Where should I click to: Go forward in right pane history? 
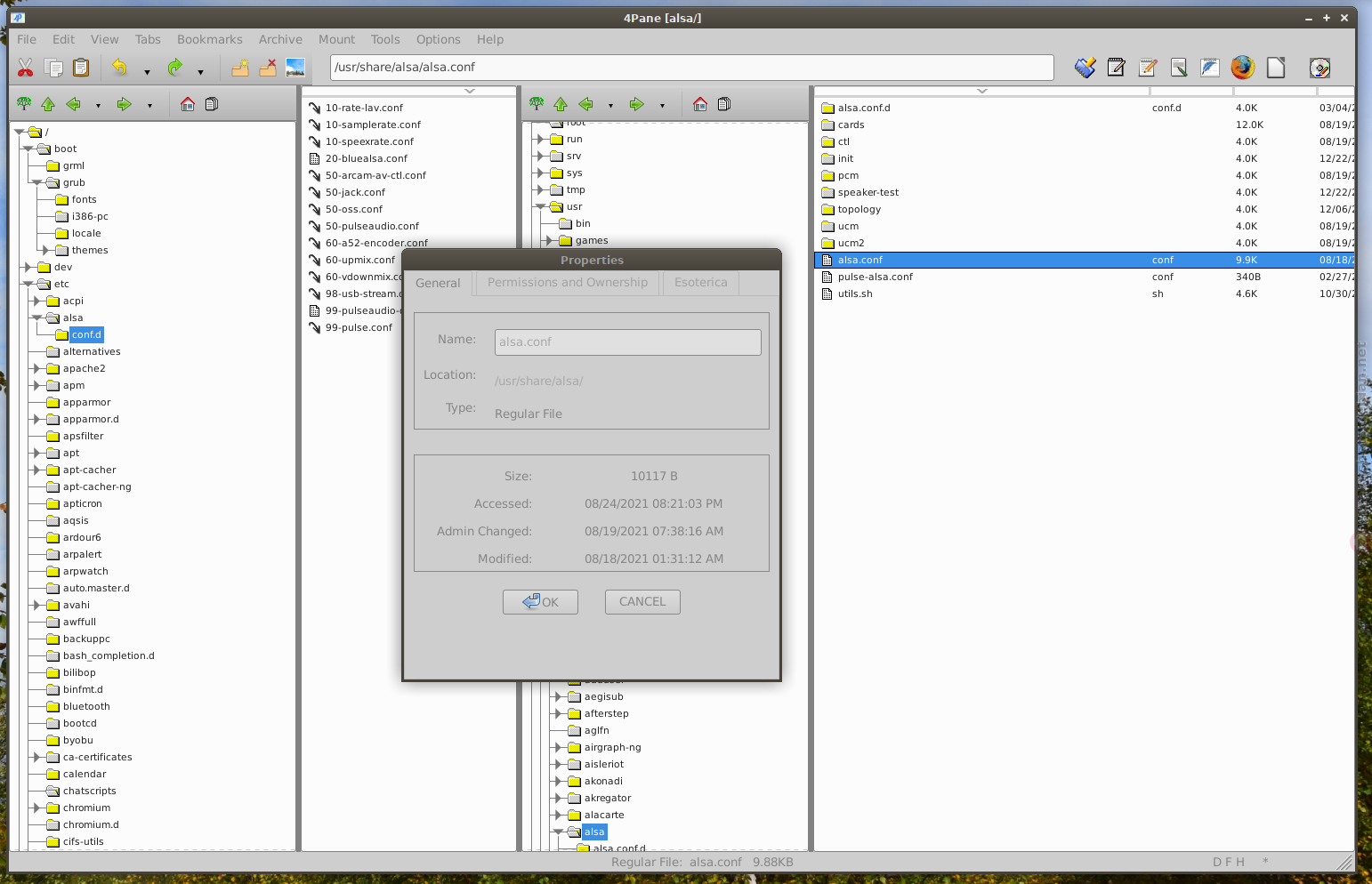click(636, 104)
